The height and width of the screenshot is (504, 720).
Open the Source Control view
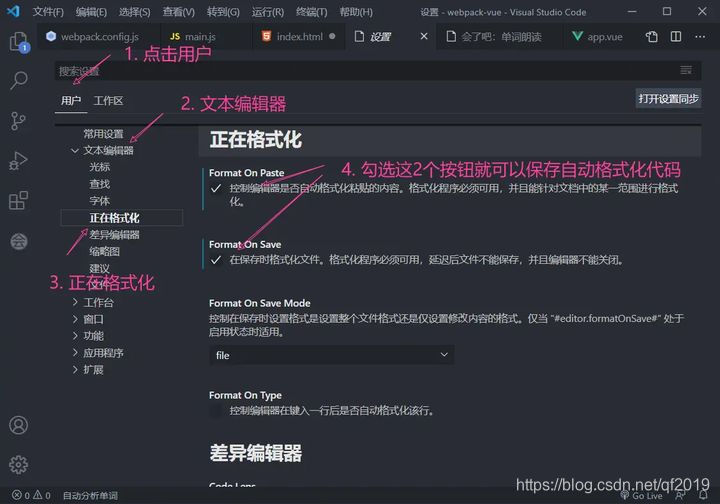18,121
